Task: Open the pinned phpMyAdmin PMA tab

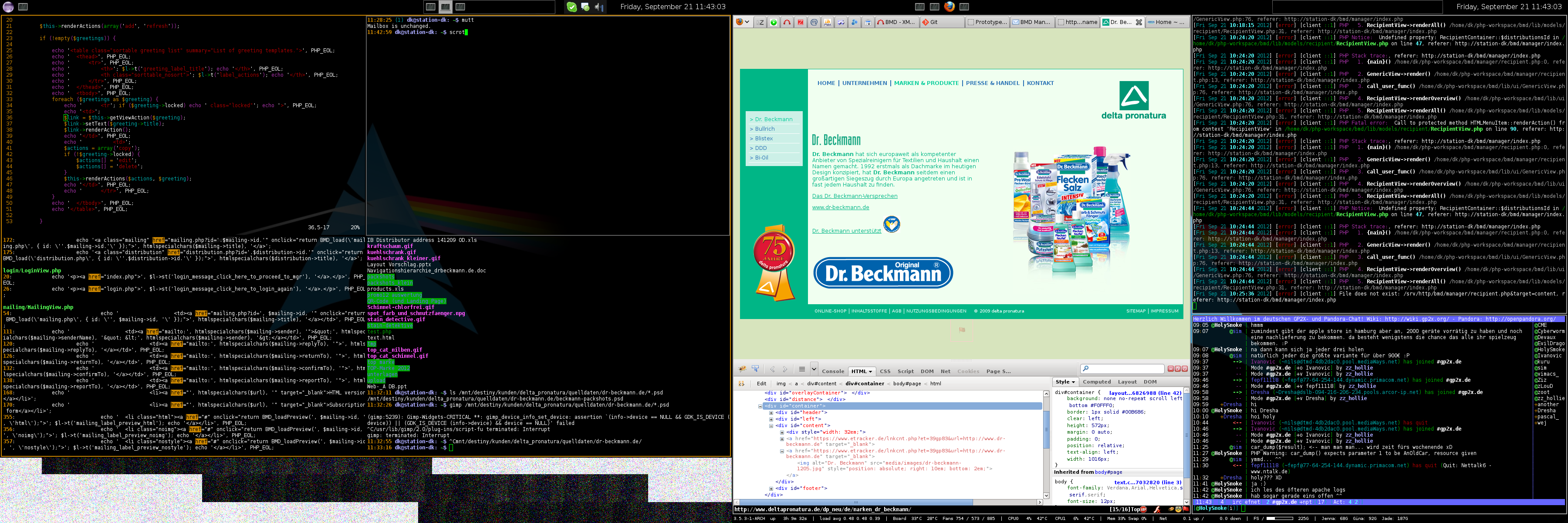Action: coord(828,22)
